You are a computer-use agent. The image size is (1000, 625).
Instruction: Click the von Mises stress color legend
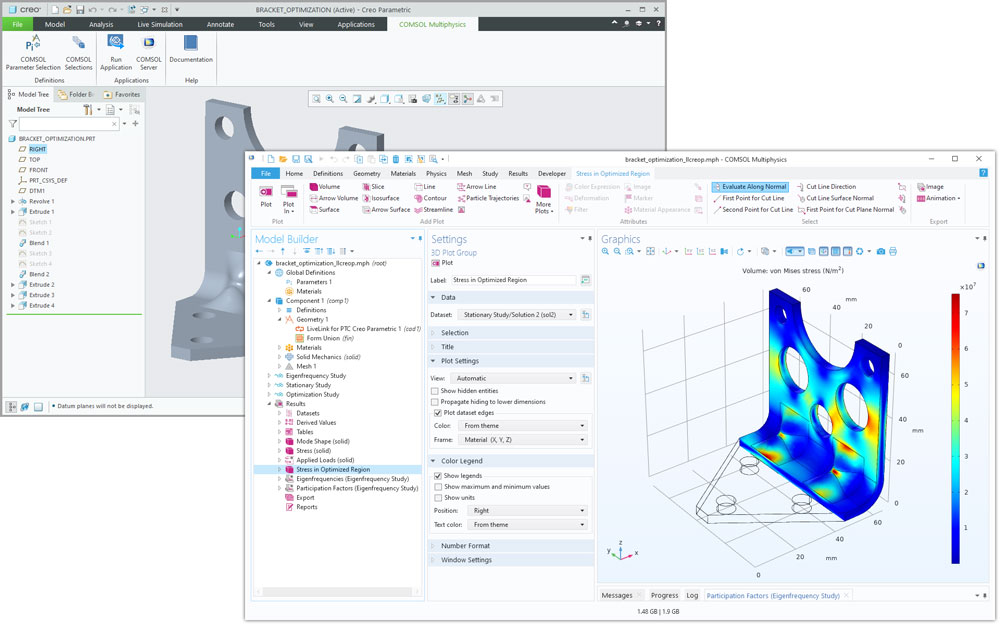955,428
